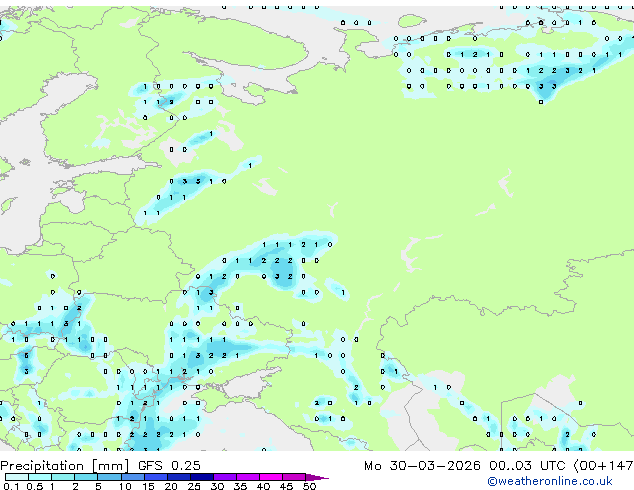Click the 45–50 mm legend swatch
Image resolution: width=634 pixels, height=490 pixels.
[x=294, y=477]
